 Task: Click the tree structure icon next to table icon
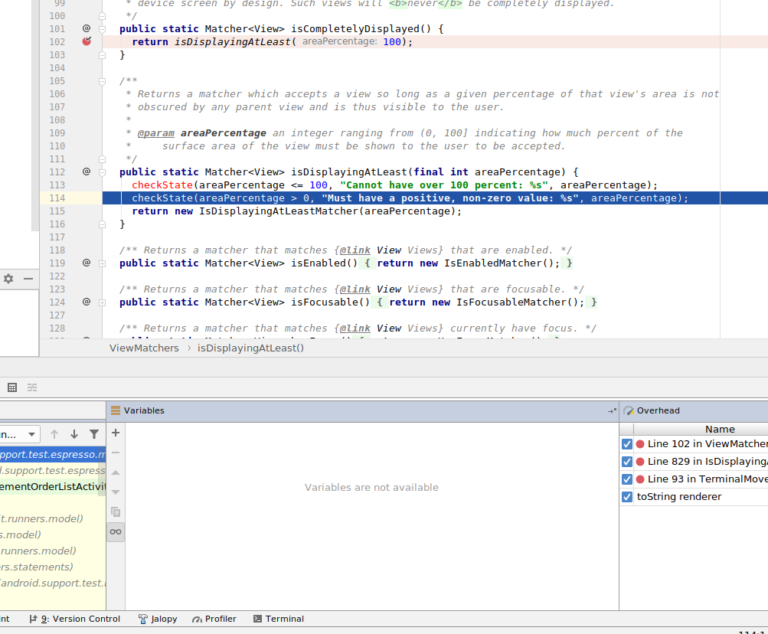pyautogui.click(x=32, y=388)
